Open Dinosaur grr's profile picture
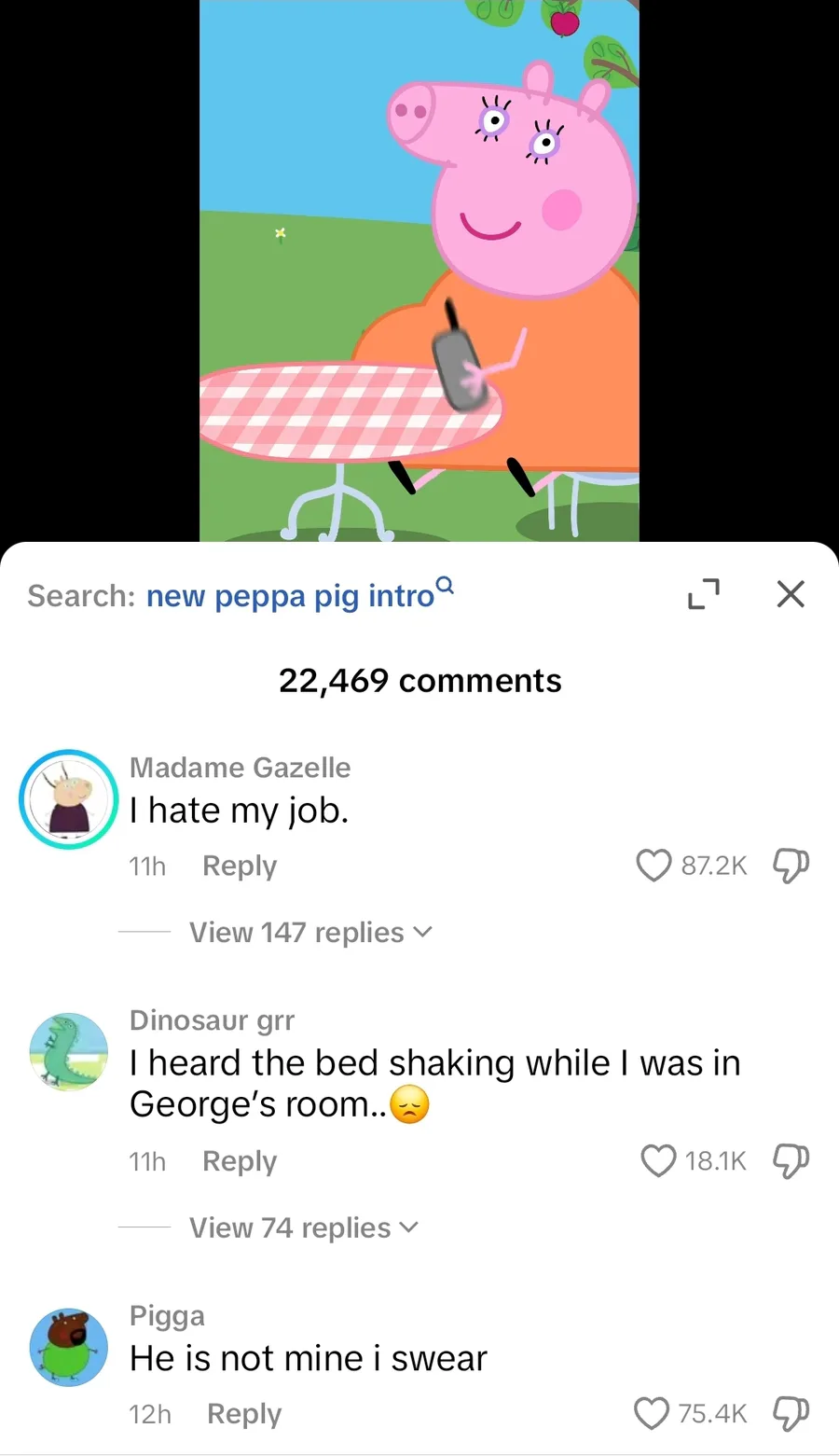 (69, 1052)
